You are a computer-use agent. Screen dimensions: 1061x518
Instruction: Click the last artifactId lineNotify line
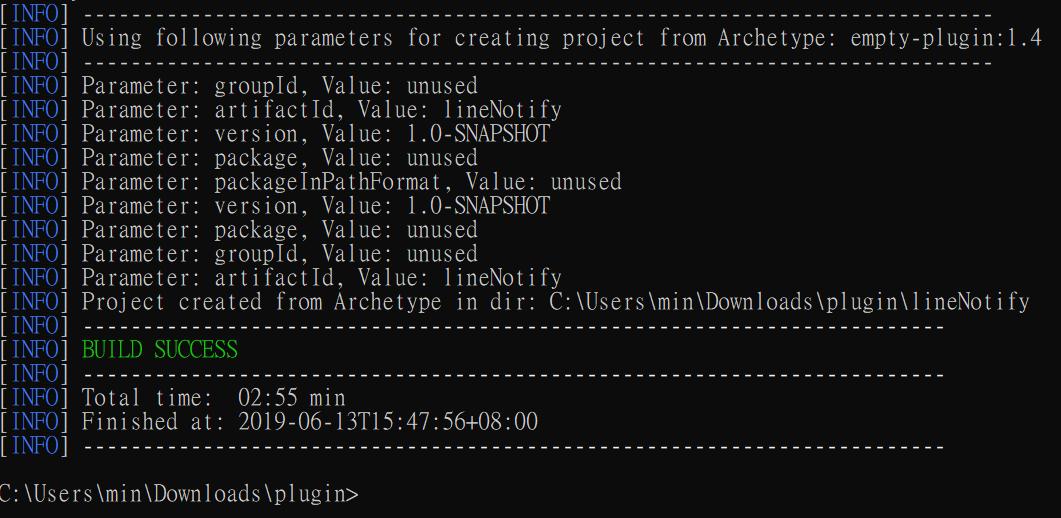(x=321, y=278)
